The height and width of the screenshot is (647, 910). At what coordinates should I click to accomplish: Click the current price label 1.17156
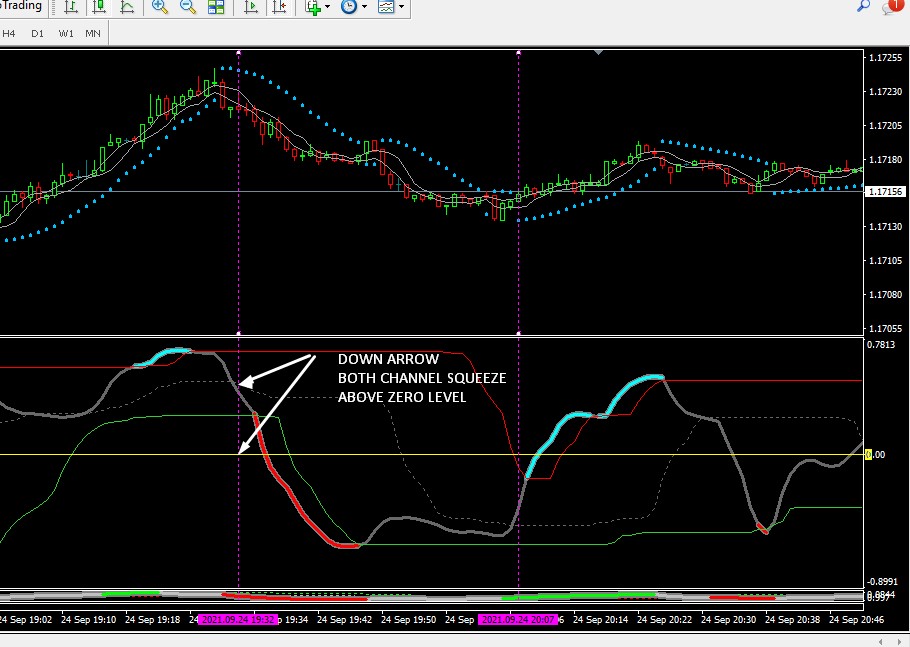pyautogui.click(x=886, y=191)
